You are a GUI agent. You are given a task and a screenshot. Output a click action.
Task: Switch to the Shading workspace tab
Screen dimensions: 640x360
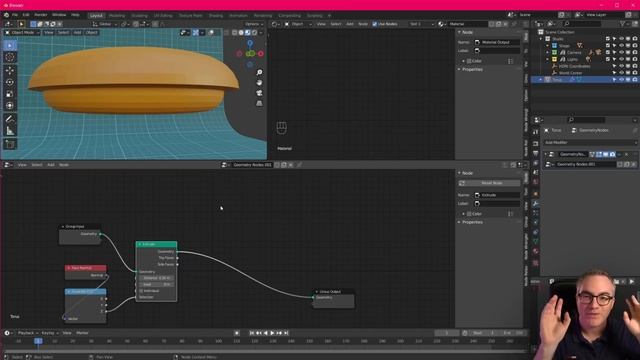pos(216,16)
